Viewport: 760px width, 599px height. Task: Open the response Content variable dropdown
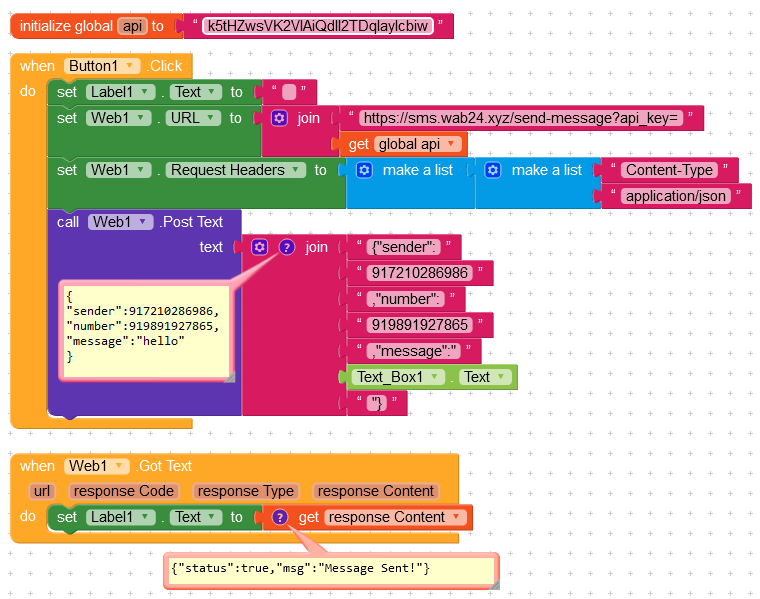click(457, 517)
